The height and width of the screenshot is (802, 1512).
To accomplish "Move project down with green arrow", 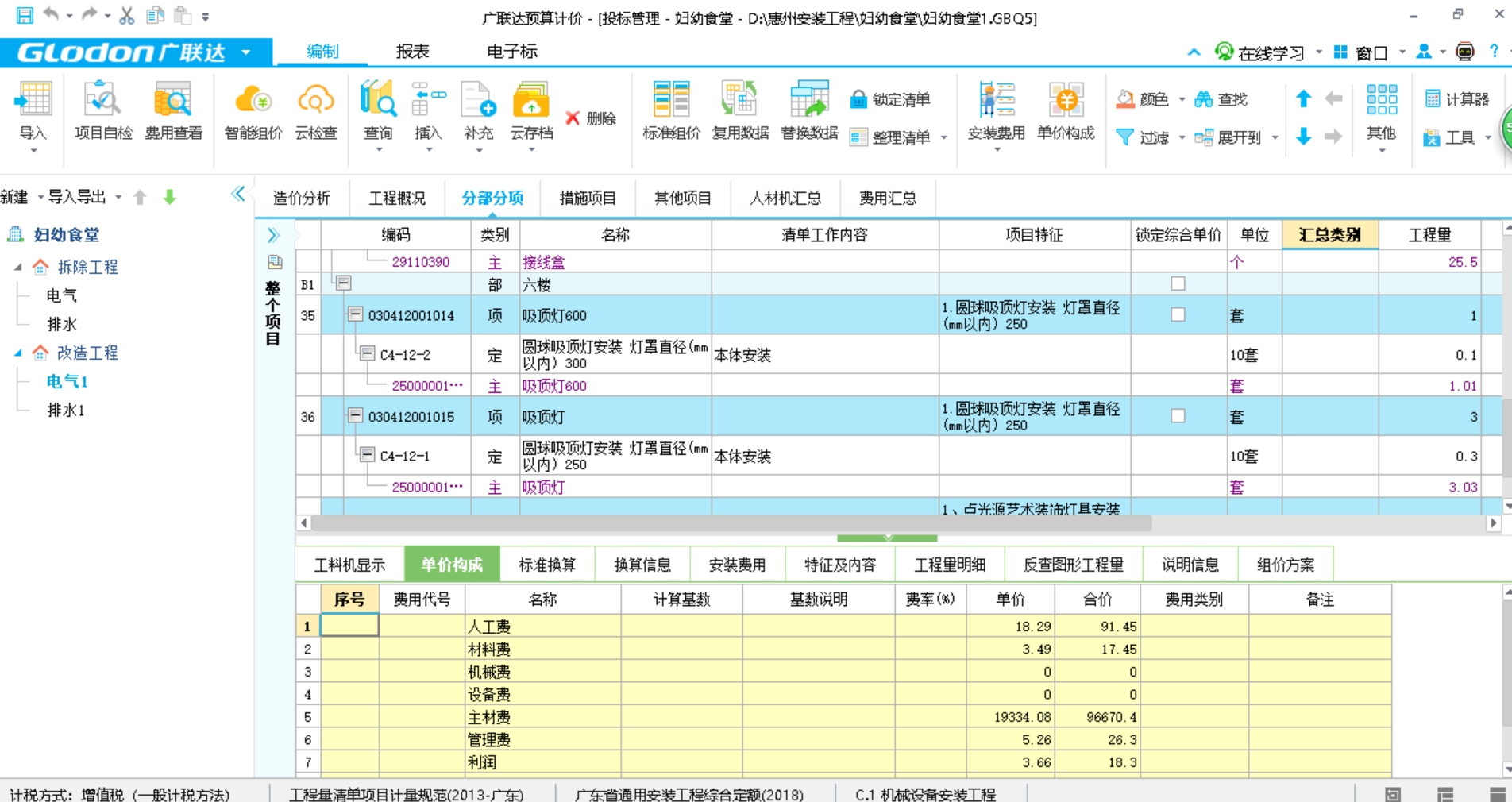I will coord(169,197).
